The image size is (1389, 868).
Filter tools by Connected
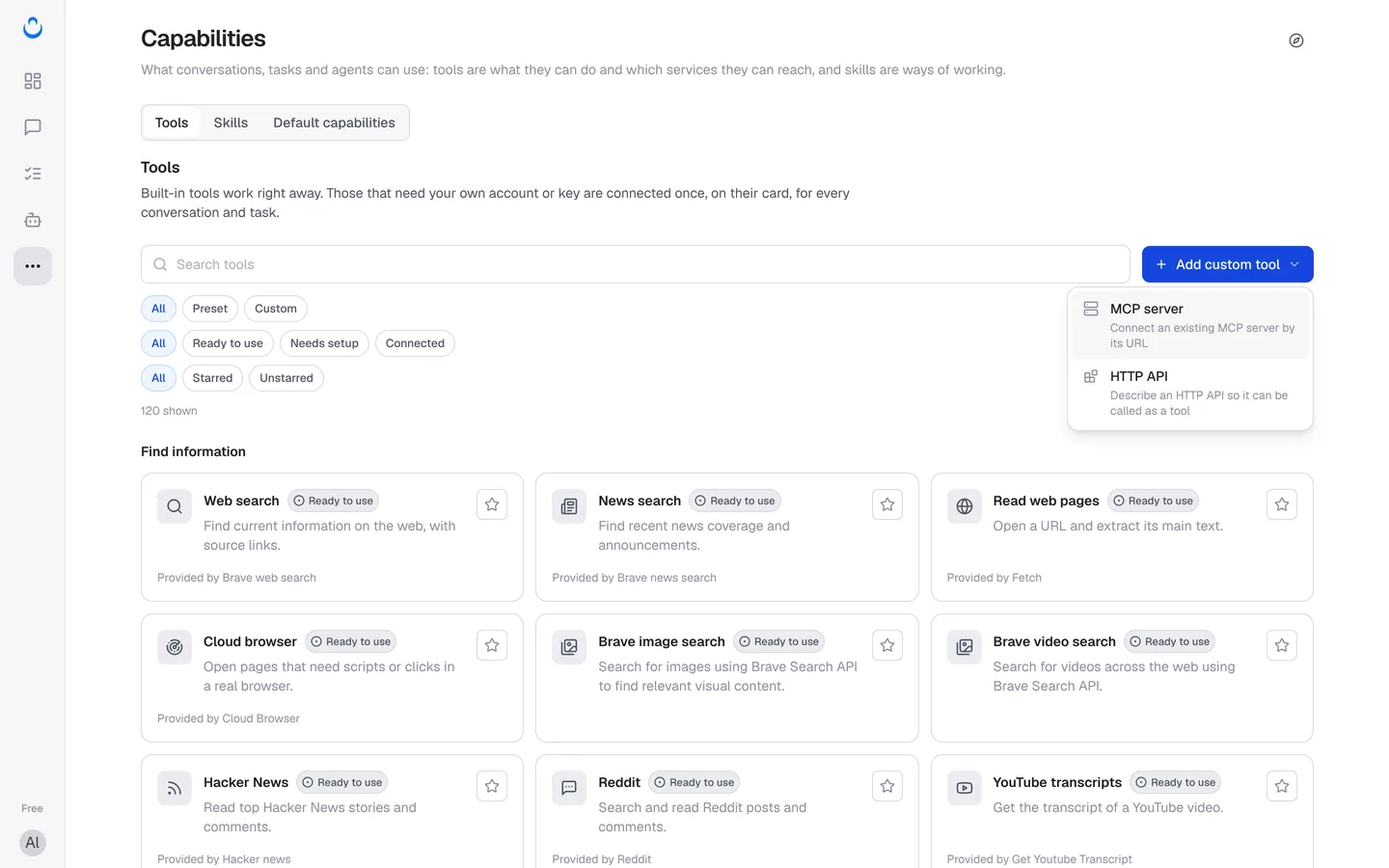coord(415,343)
